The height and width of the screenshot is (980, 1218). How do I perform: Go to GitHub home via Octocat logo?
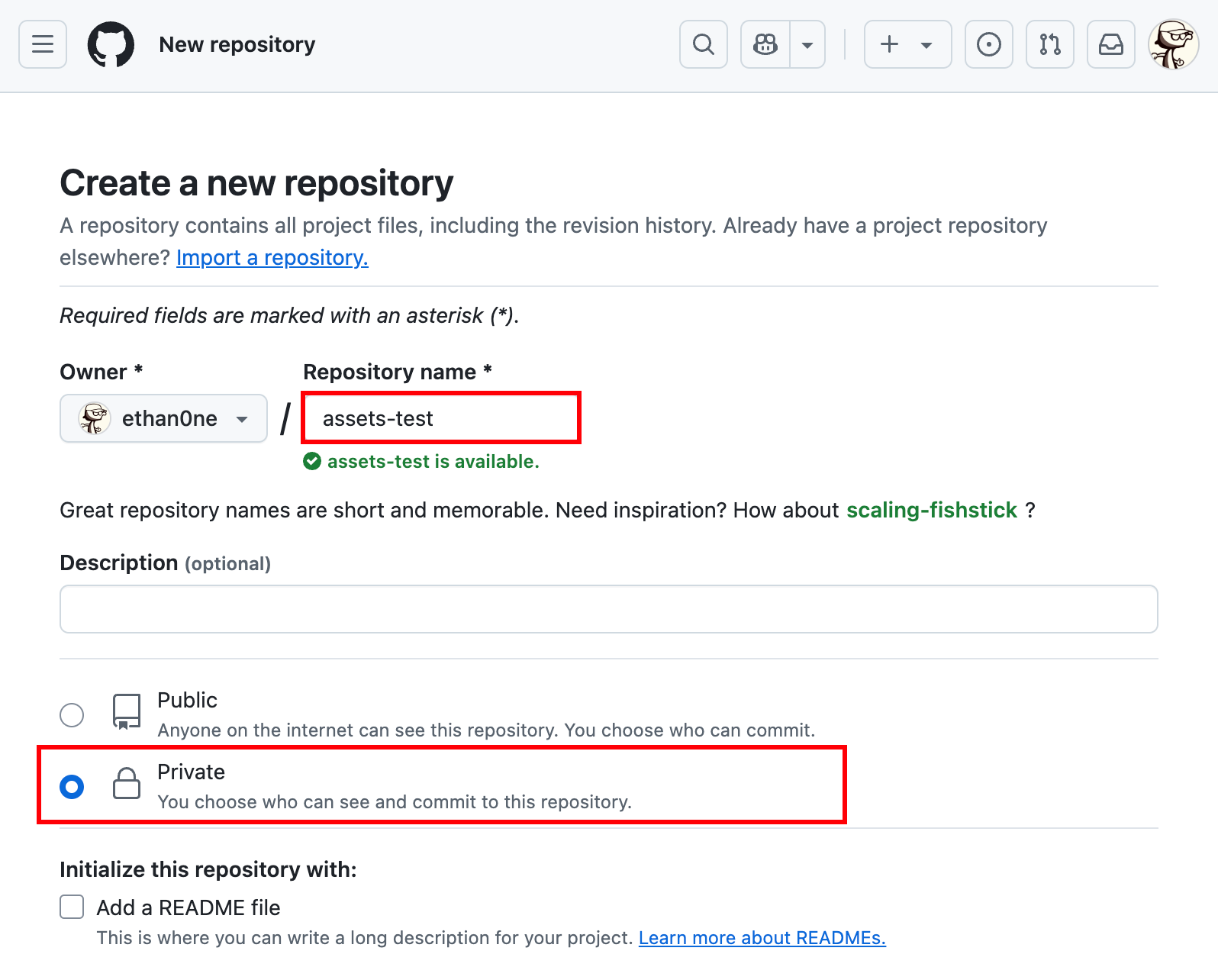point(111,44)
